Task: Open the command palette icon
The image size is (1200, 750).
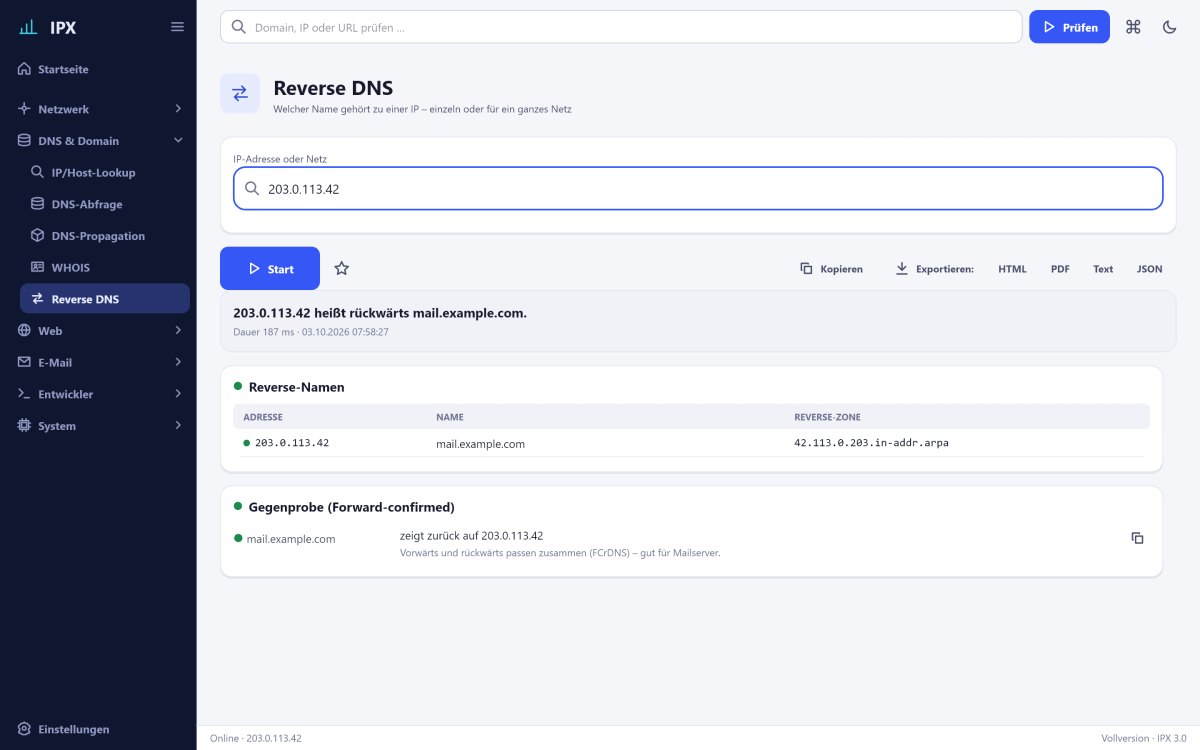Action: pyautogui.click(x=1133, y=27)
